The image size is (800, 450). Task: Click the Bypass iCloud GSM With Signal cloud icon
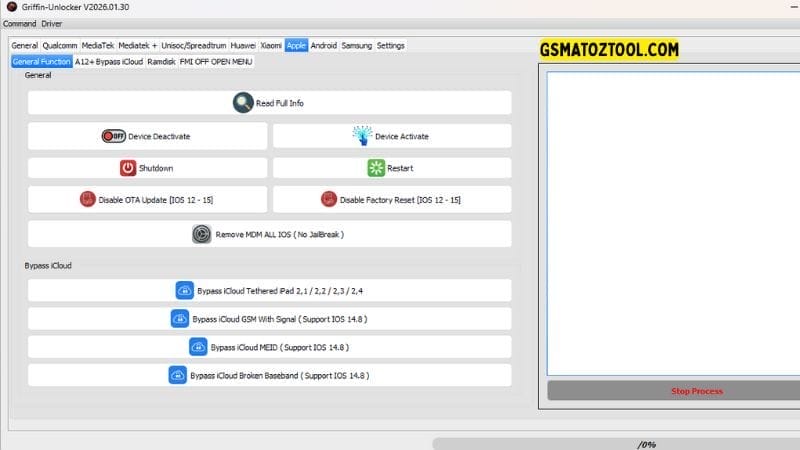[180, 318]
